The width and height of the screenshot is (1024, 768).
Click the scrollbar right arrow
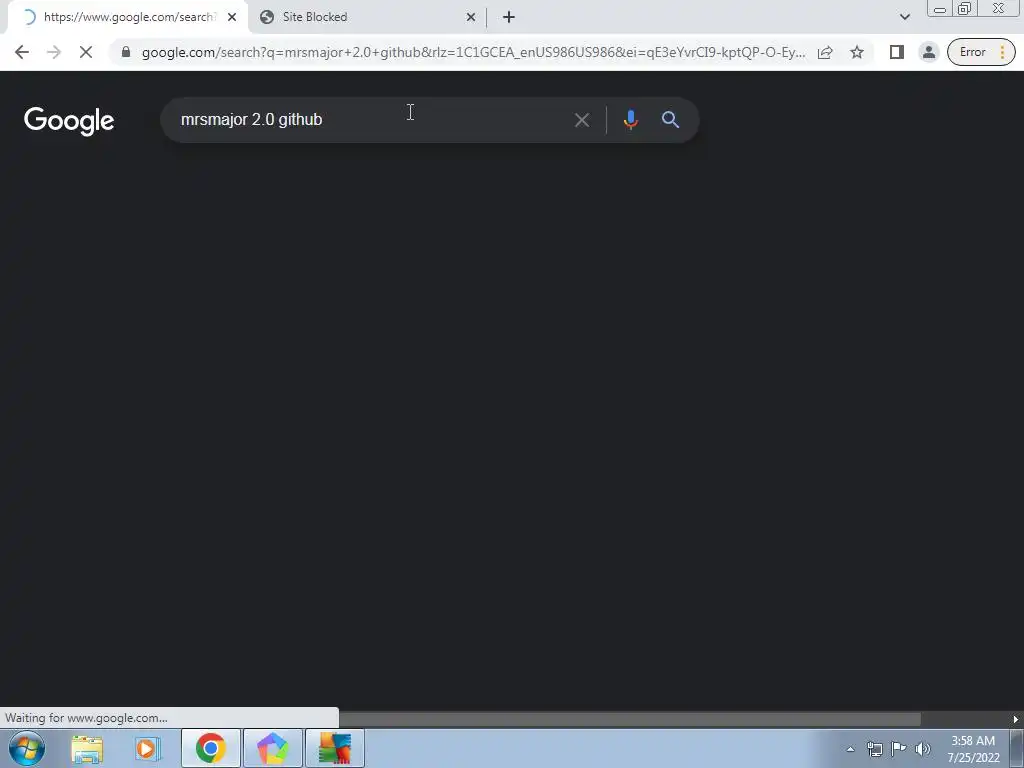point(1016,719)
